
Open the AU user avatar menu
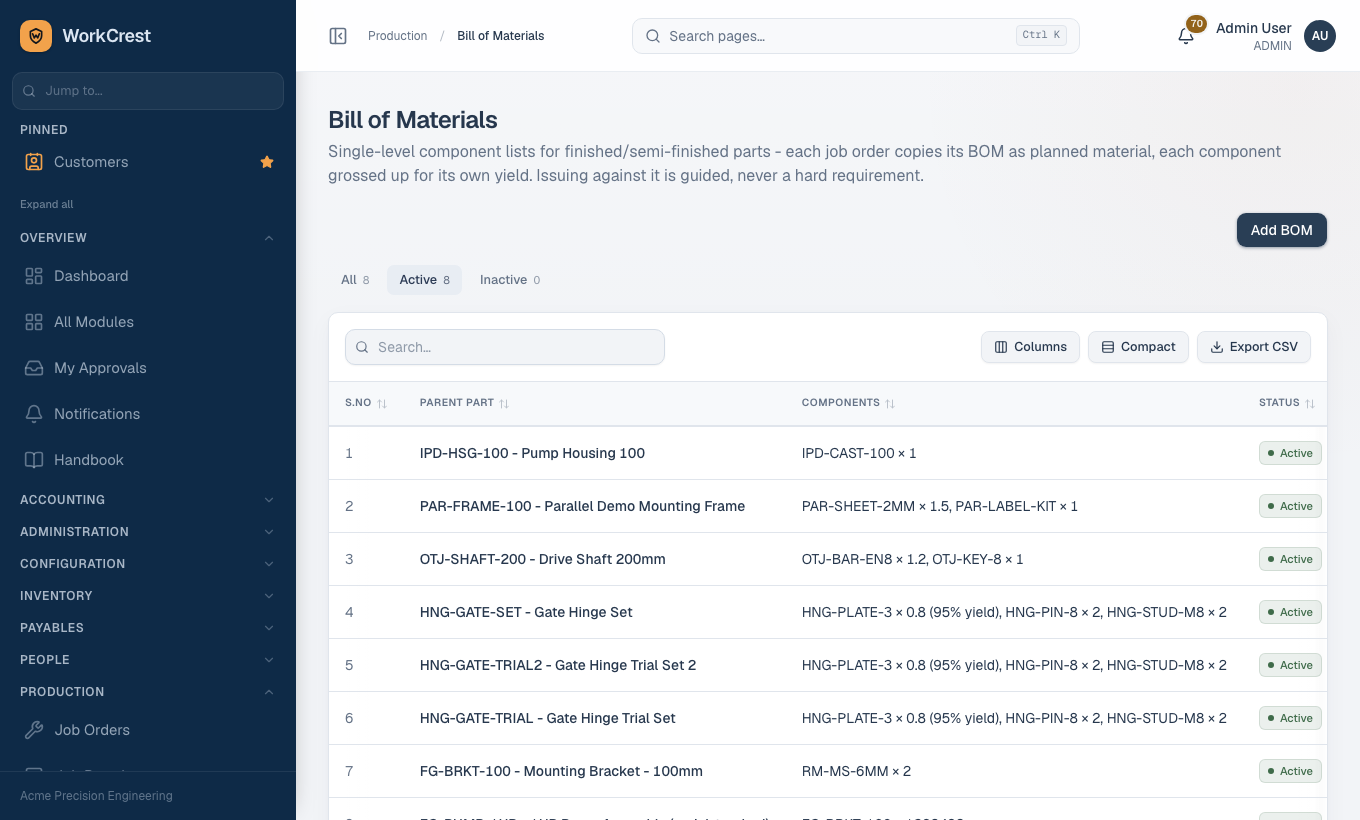(x=1320, y=36)
